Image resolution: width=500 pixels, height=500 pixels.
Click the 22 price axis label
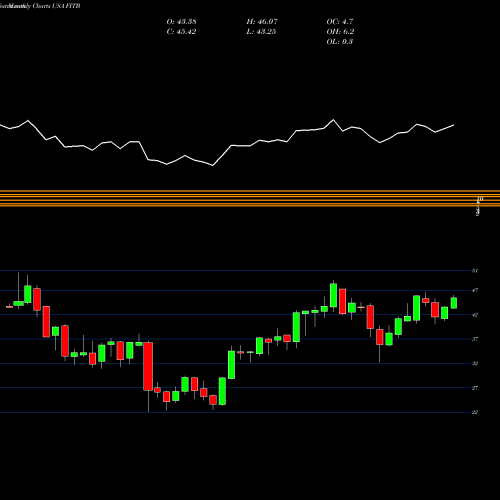coord(475,412)
